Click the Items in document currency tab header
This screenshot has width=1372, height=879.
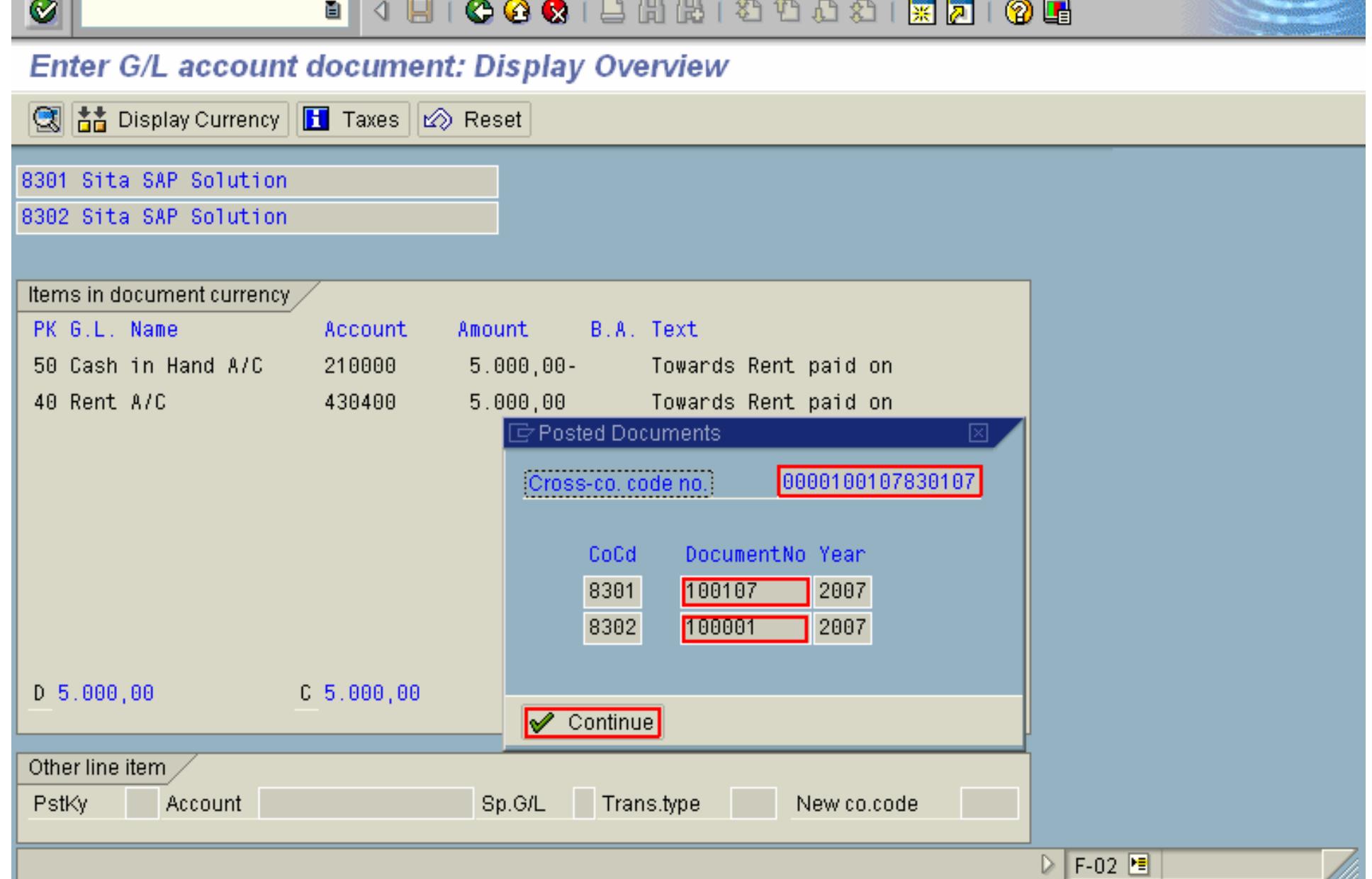tap(159, 295)
